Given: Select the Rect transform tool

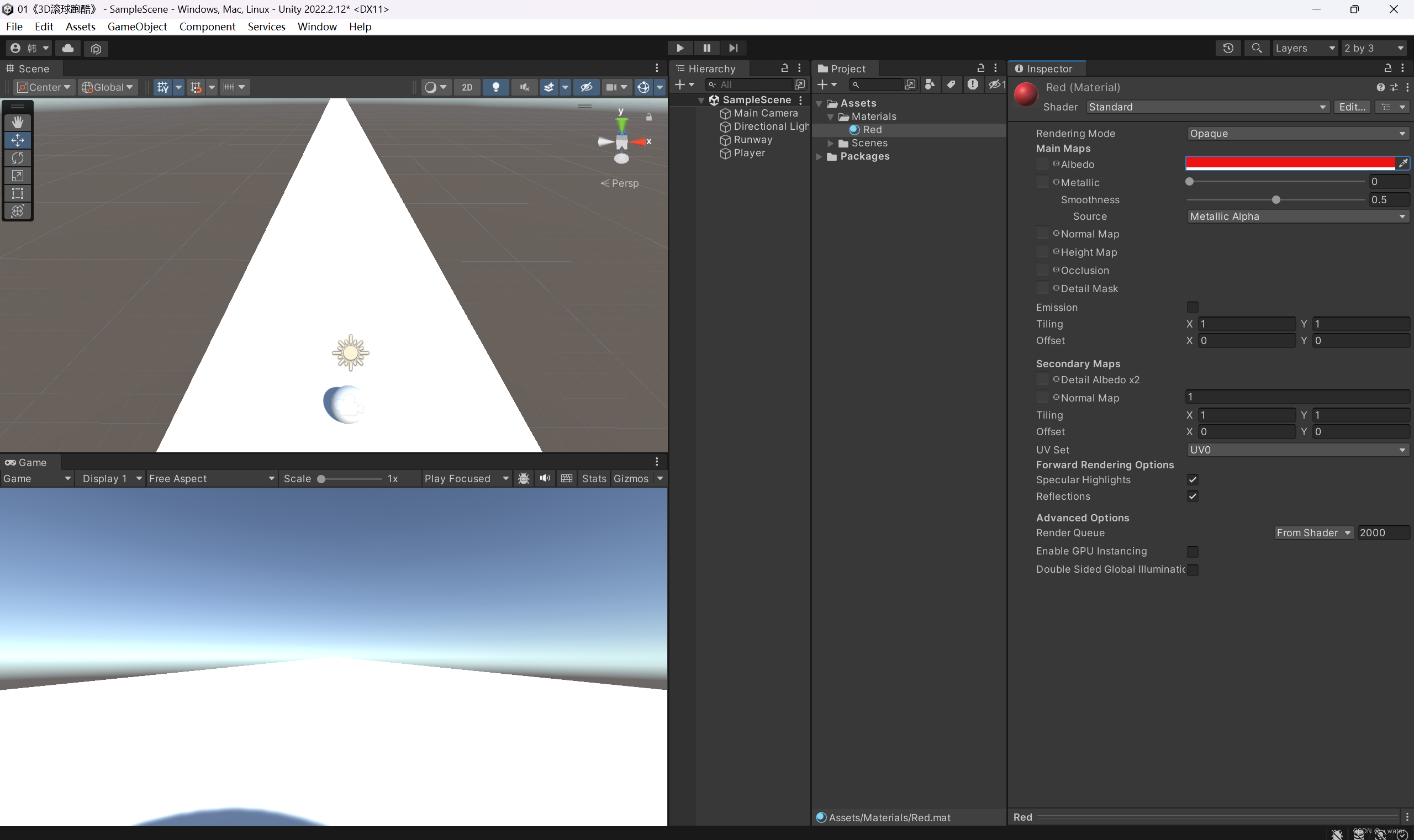Looking at the screenshot, I should pos(18,193).
